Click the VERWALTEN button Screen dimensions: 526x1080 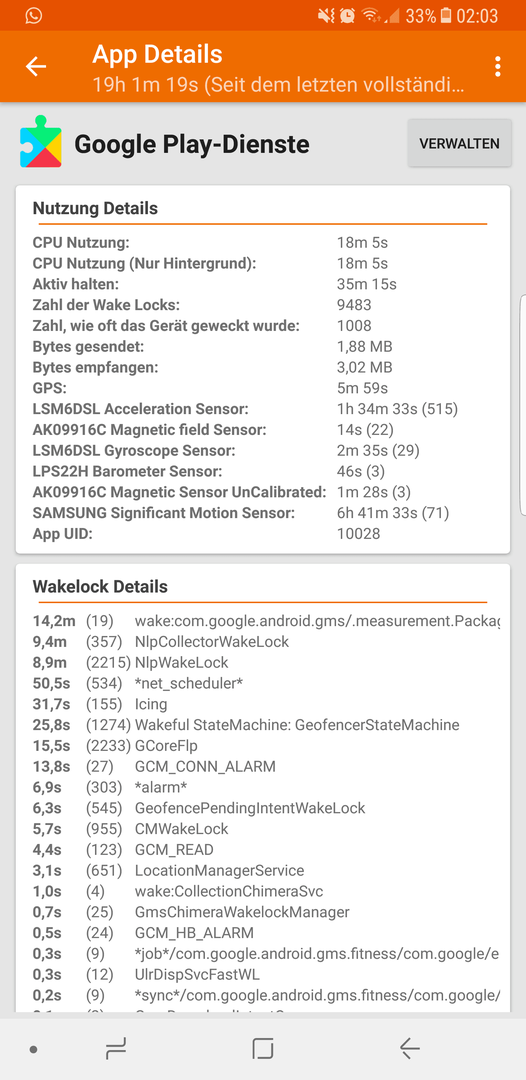459,143
